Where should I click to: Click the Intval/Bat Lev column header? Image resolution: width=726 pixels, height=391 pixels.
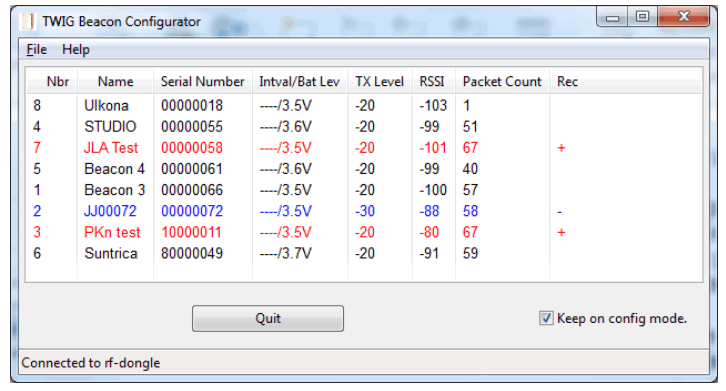(300, 82)
